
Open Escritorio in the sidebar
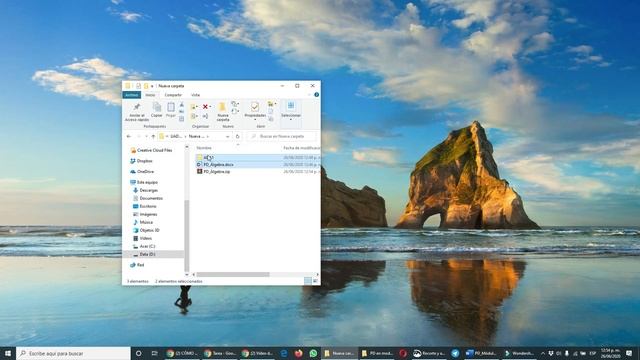tap(144, 206)
